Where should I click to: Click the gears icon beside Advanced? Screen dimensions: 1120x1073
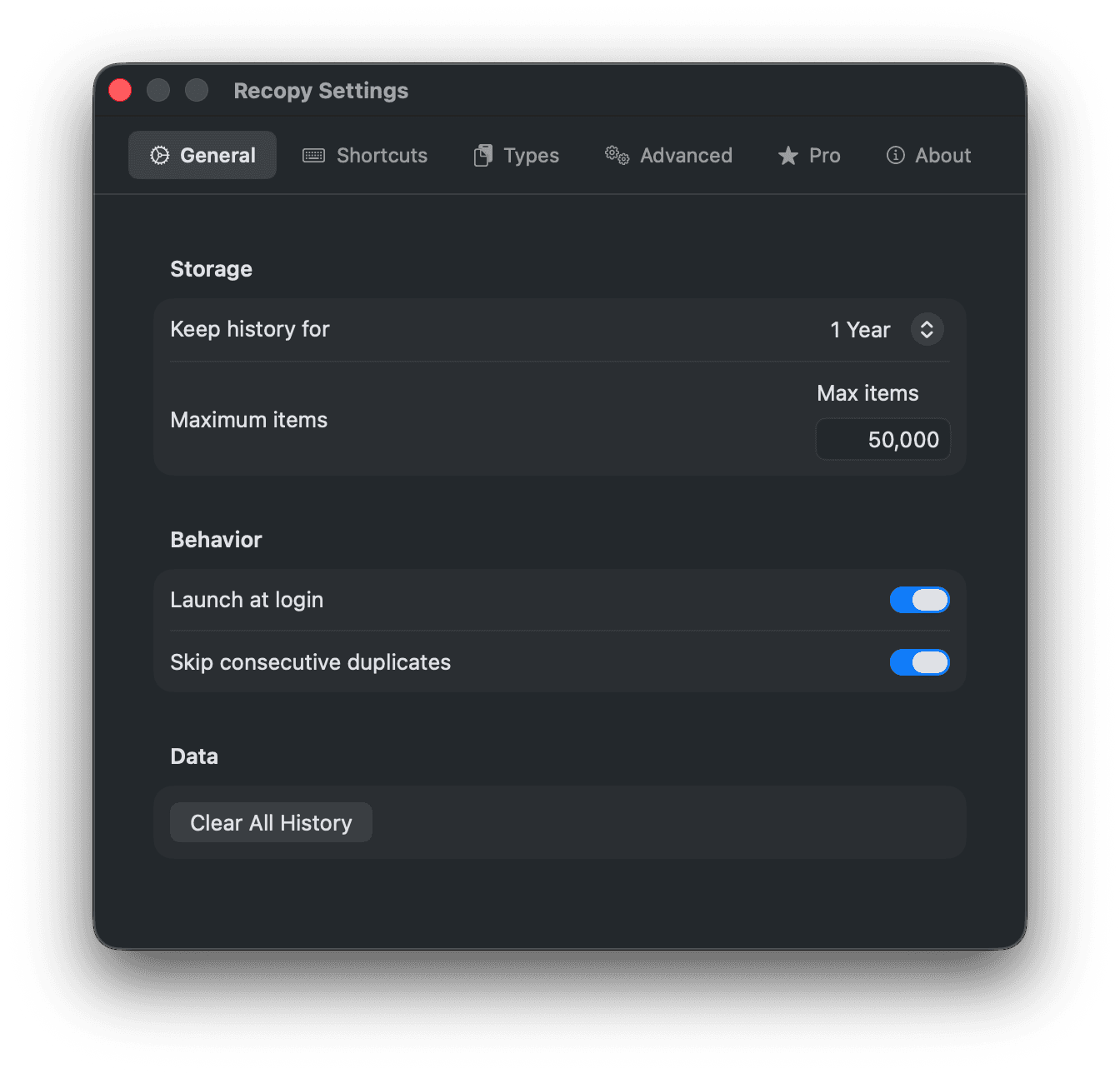[x=617, y=155]
